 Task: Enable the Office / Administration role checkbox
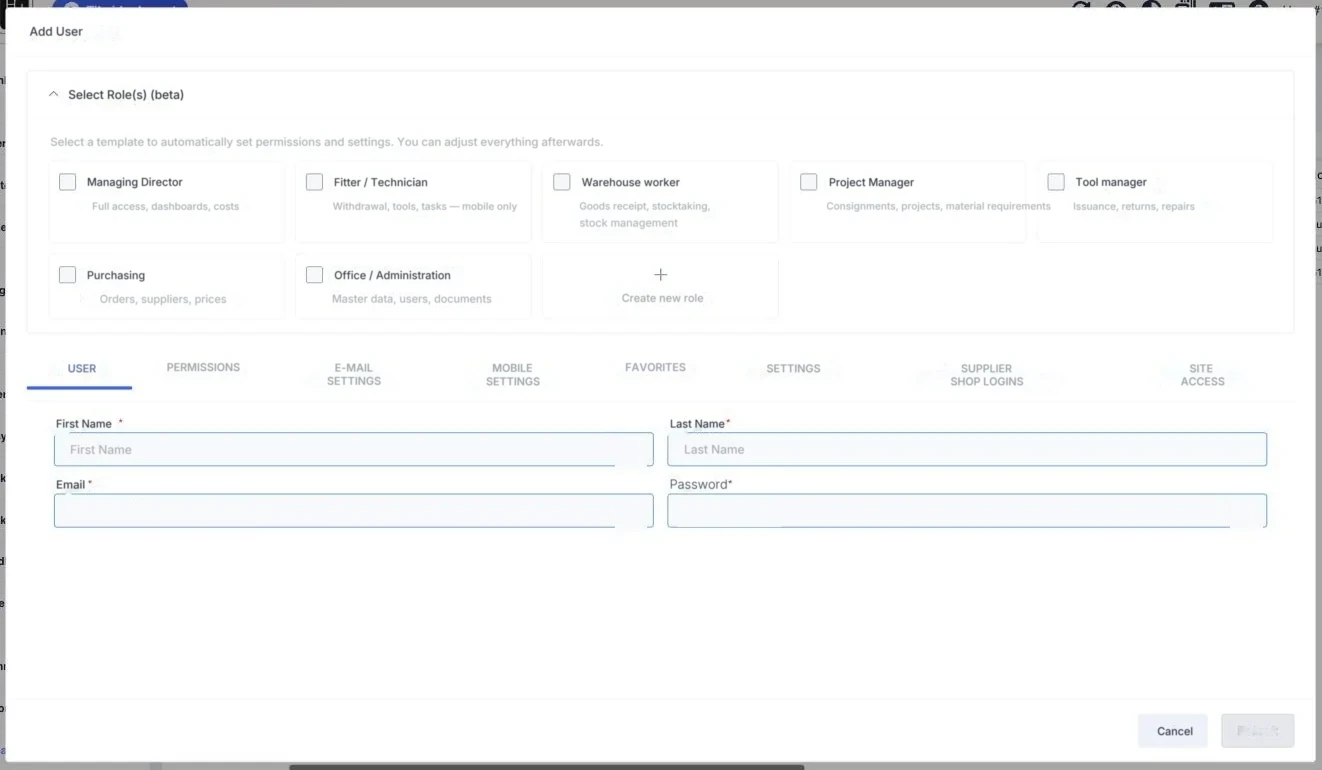(315, 275)
